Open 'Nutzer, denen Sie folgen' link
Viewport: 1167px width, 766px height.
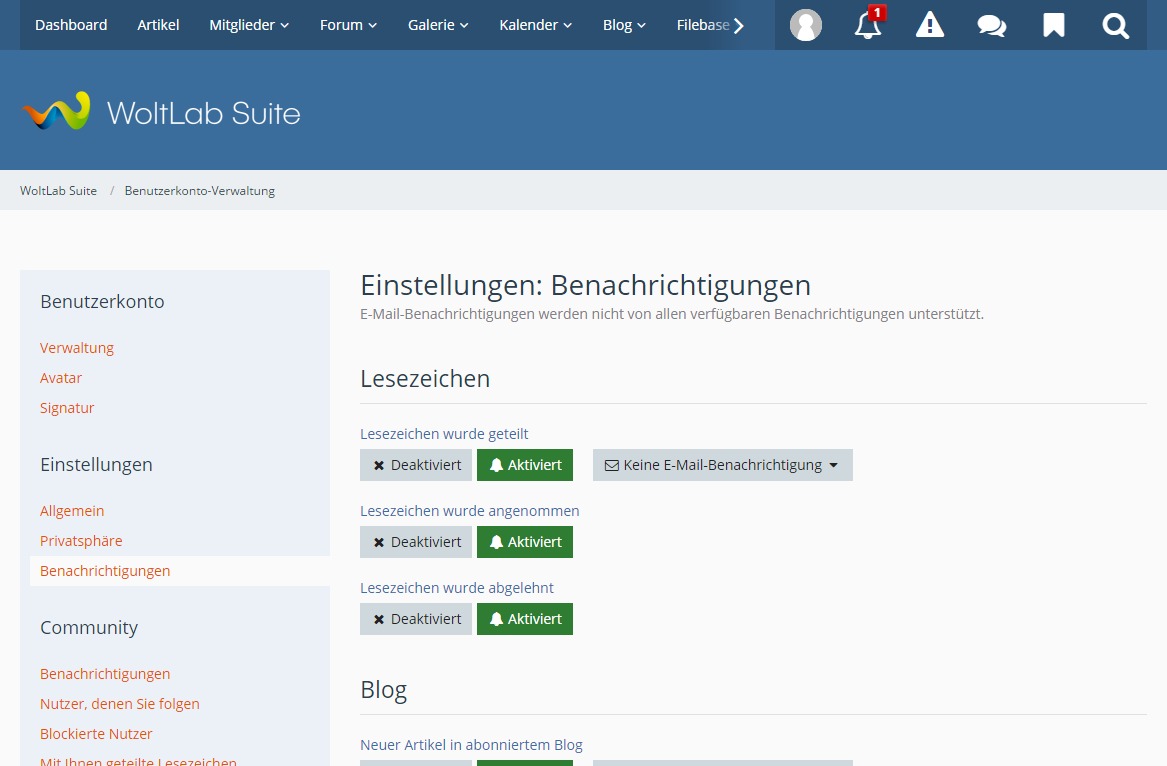120,704
